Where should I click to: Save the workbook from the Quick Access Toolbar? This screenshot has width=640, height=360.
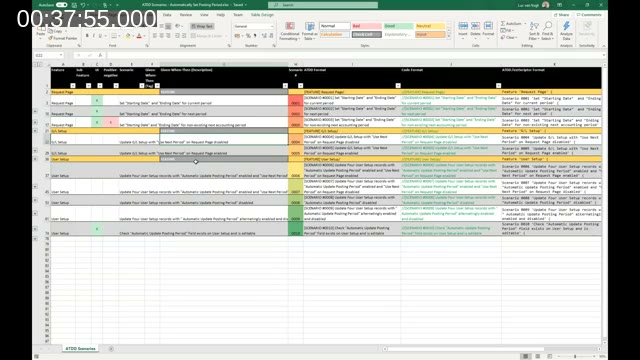[x=74, y=5]
